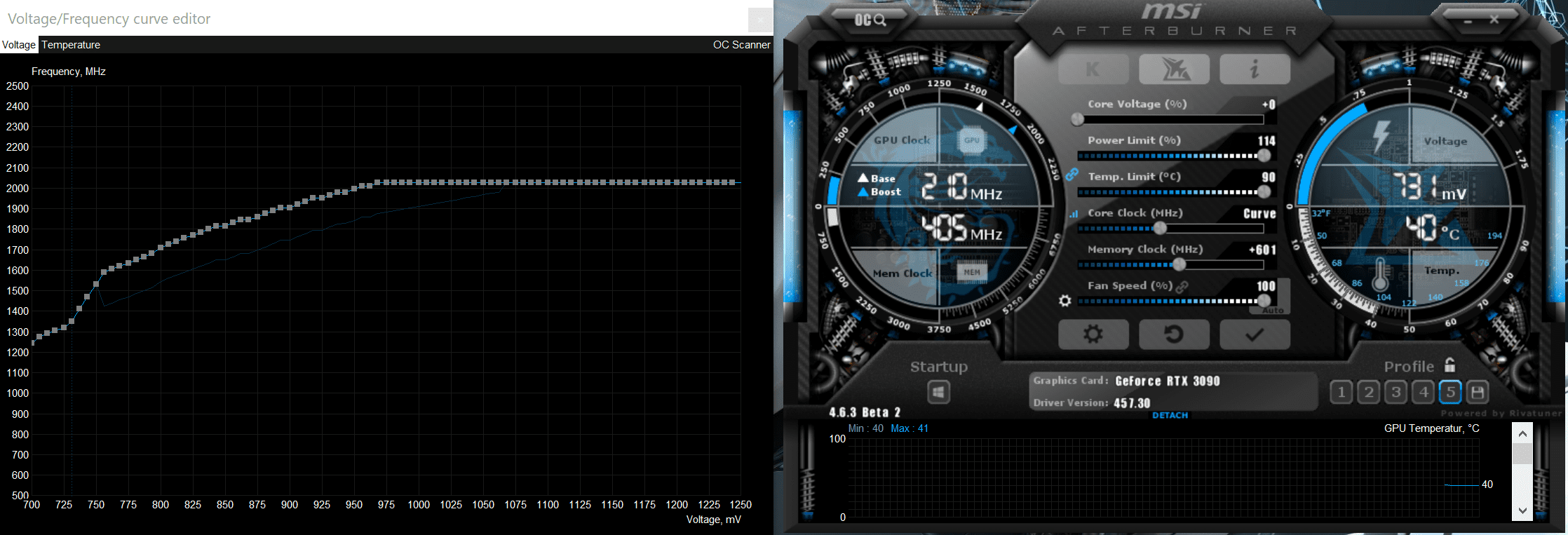This screenshot has height=535, width=1568.
Task: Switch to the Temperature tab in curve editor
Action: pos(71,45)
